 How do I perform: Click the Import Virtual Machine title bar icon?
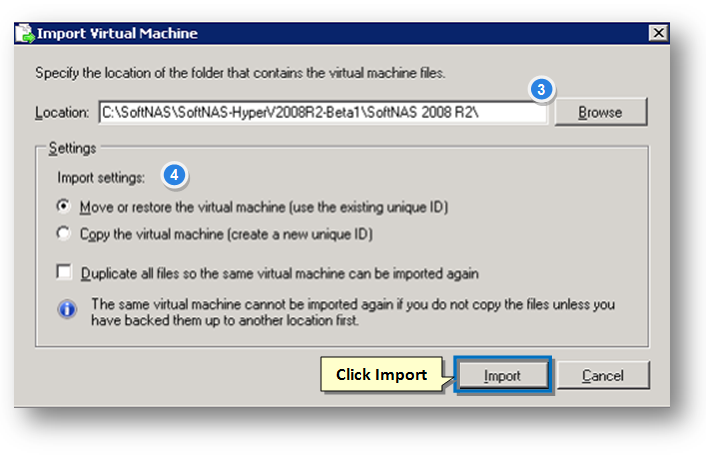click(25, 33)
